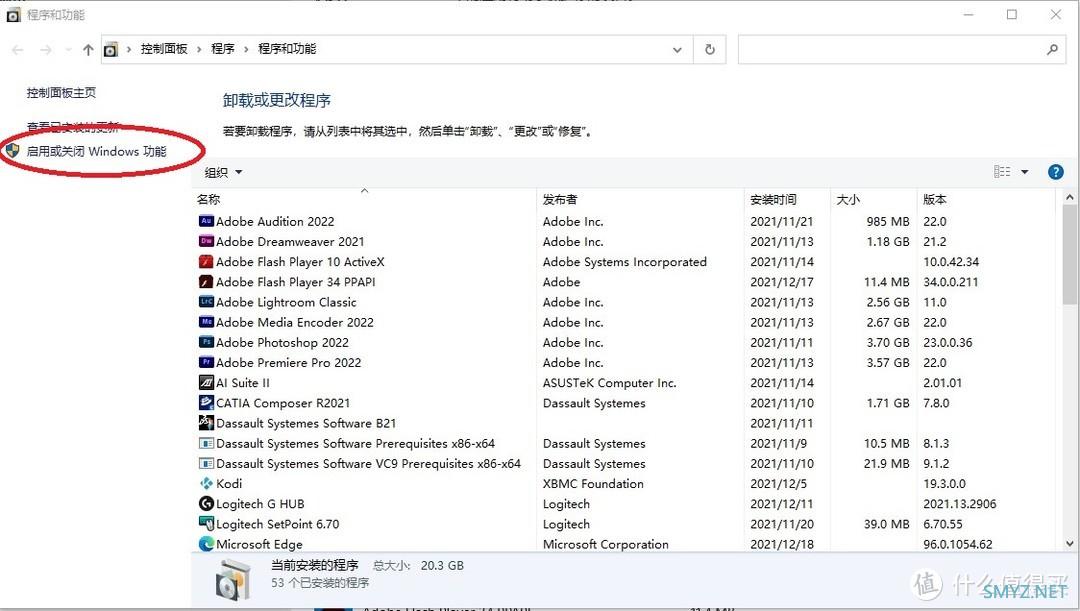
Task: Click the Kodi program icon
Action: 206,484
